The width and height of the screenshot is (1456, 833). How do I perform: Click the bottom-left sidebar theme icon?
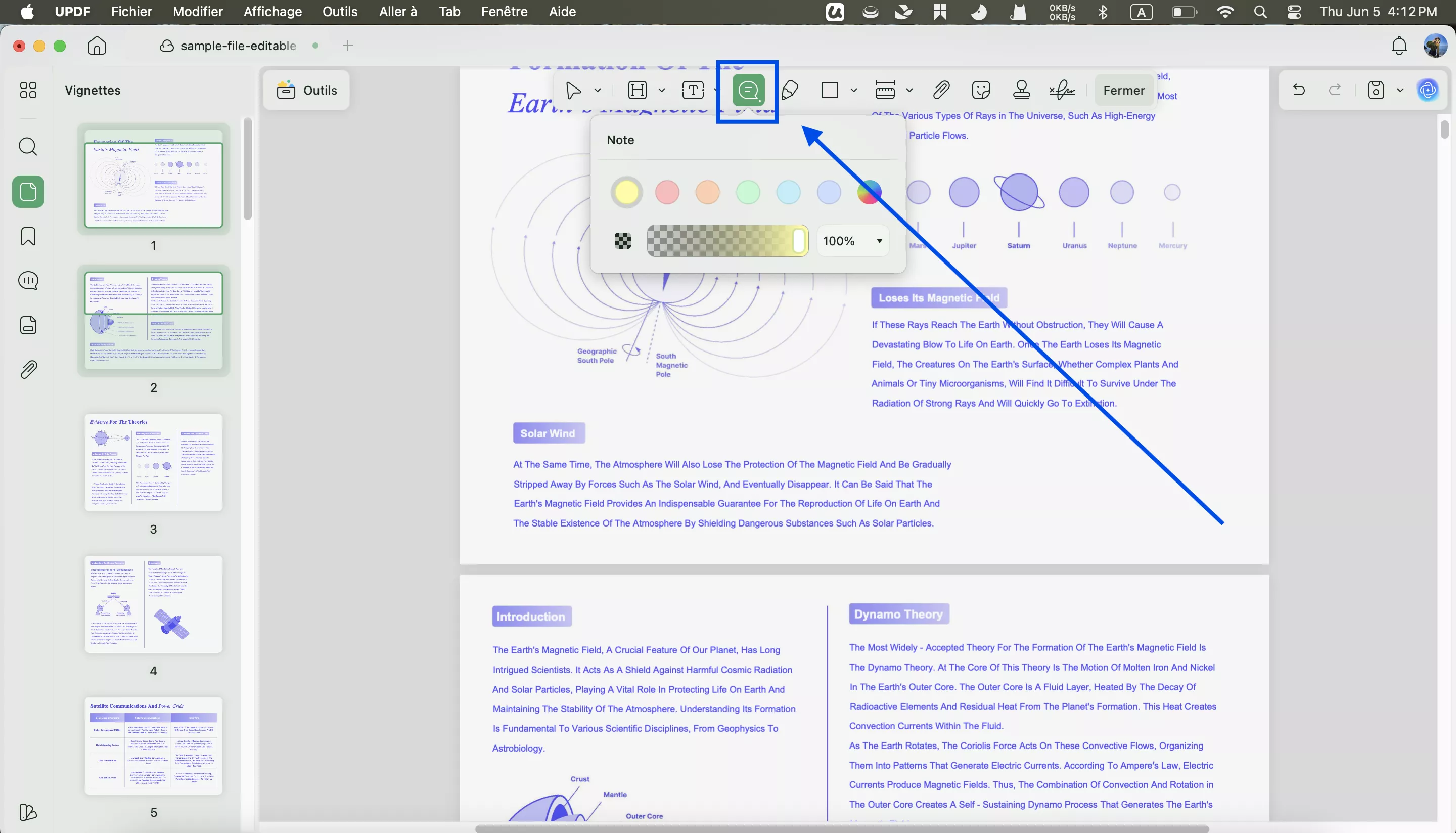click(28, 812)
